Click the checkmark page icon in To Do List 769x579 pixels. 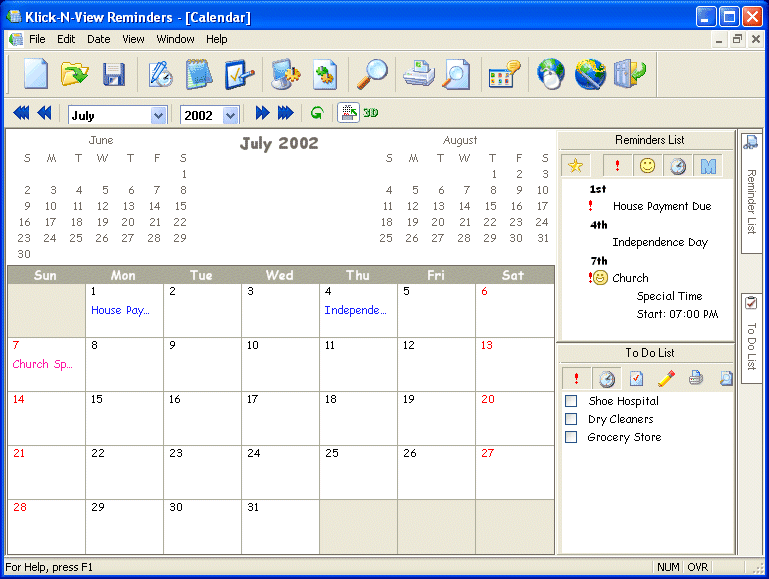click(636, 378)
